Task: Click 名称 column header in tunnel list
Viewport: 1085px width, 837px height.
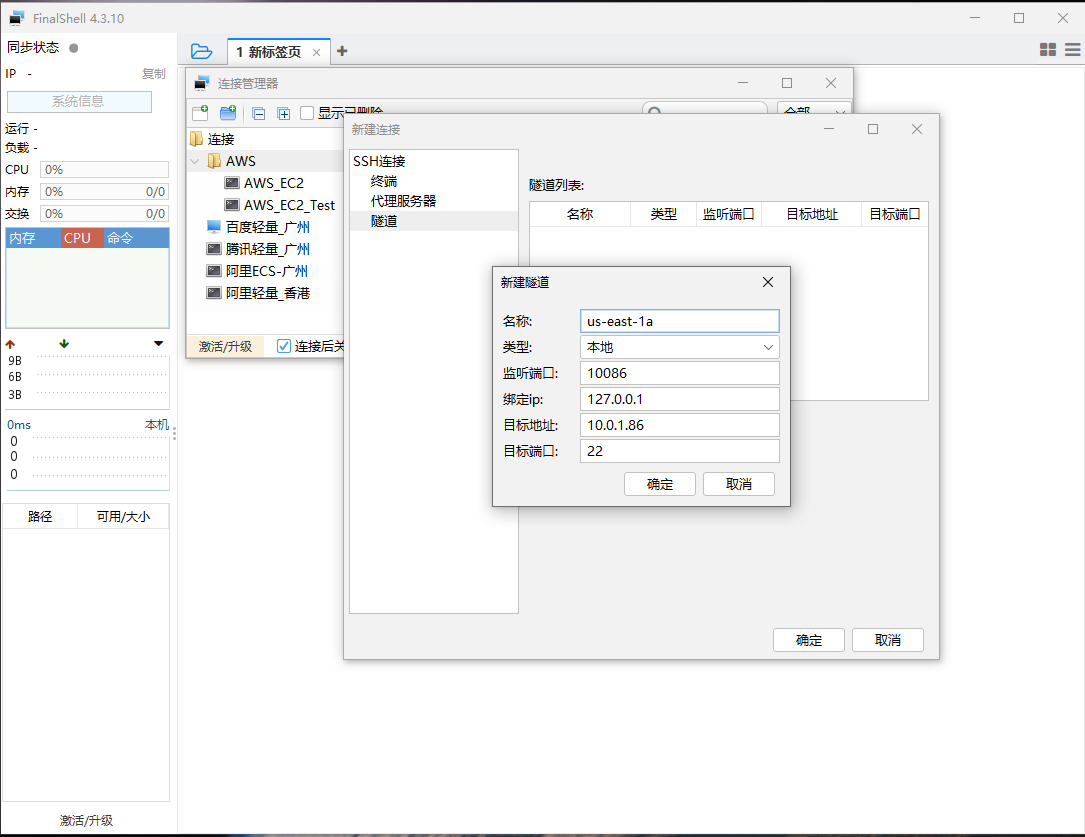Action: click(x=580, y=214)
